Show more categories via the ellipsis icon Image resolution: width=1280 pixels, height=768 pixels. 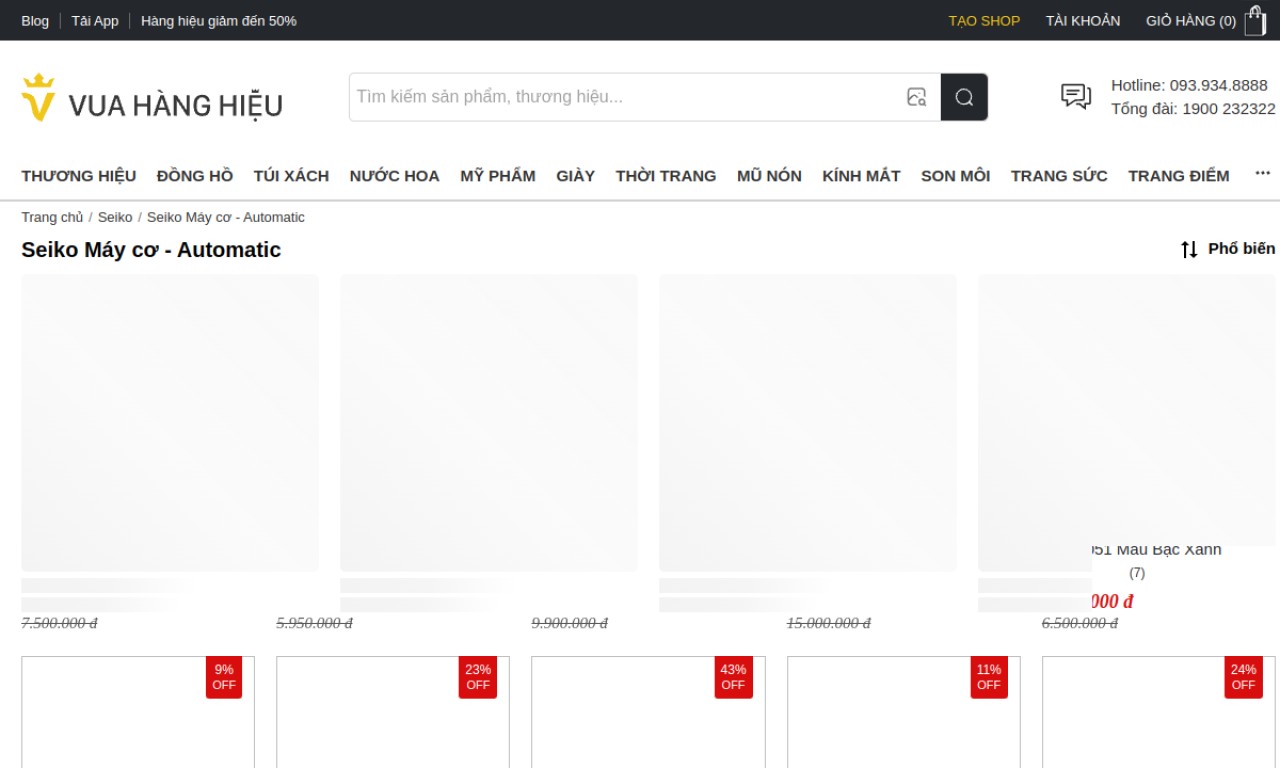1263,174
